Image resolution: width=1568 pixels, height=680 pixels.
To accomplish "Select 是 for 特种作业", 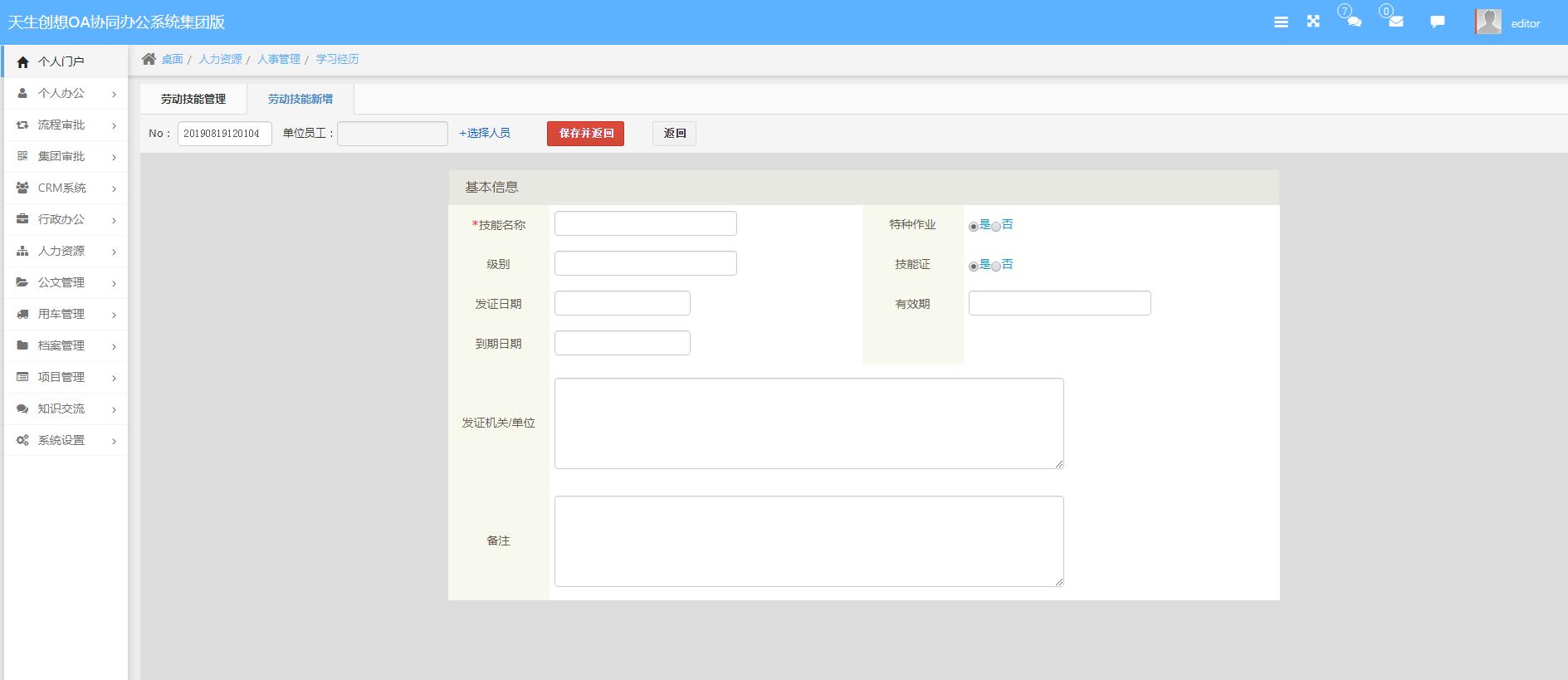I will pyautogui.click(x=974, y=227).
